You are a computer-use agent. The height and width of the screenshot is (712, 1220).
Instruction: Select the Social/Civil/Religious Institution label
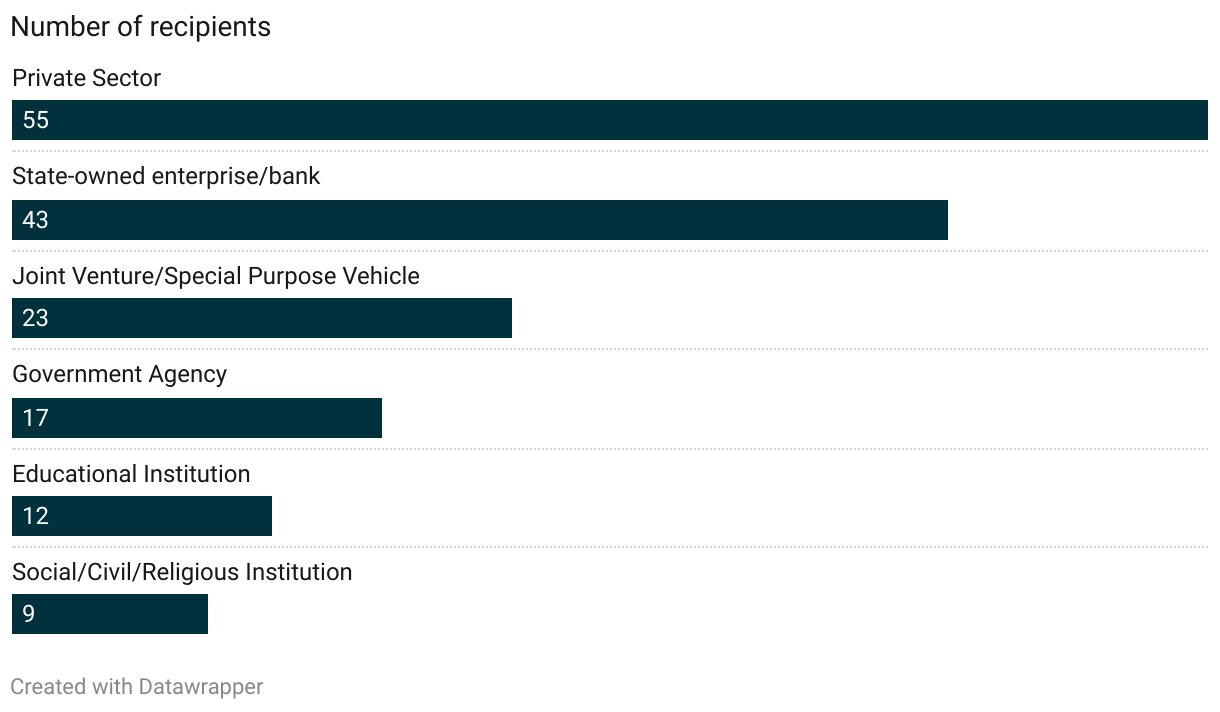click(x=182, y=572)
